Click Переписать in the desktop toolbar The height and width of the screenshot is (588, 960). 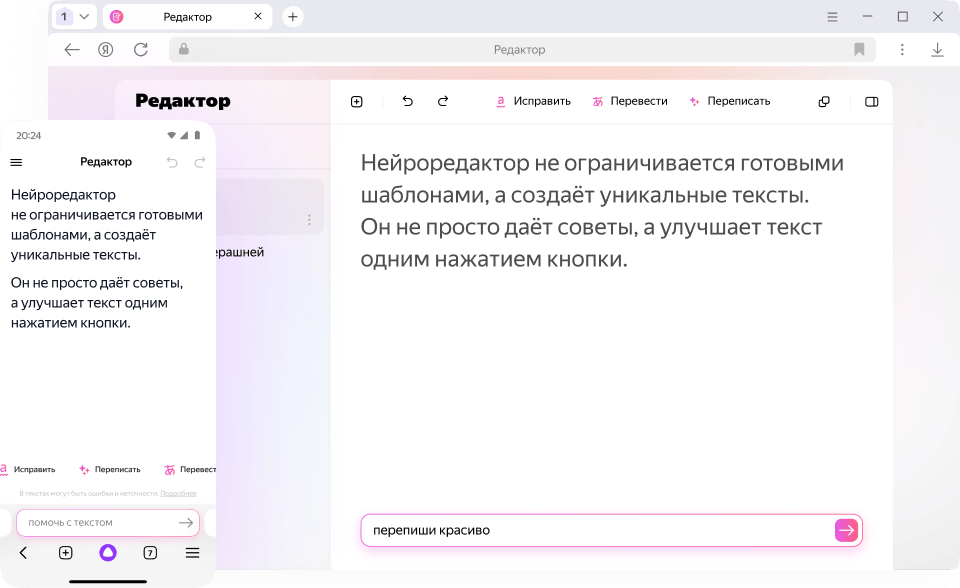pos(729,101)
